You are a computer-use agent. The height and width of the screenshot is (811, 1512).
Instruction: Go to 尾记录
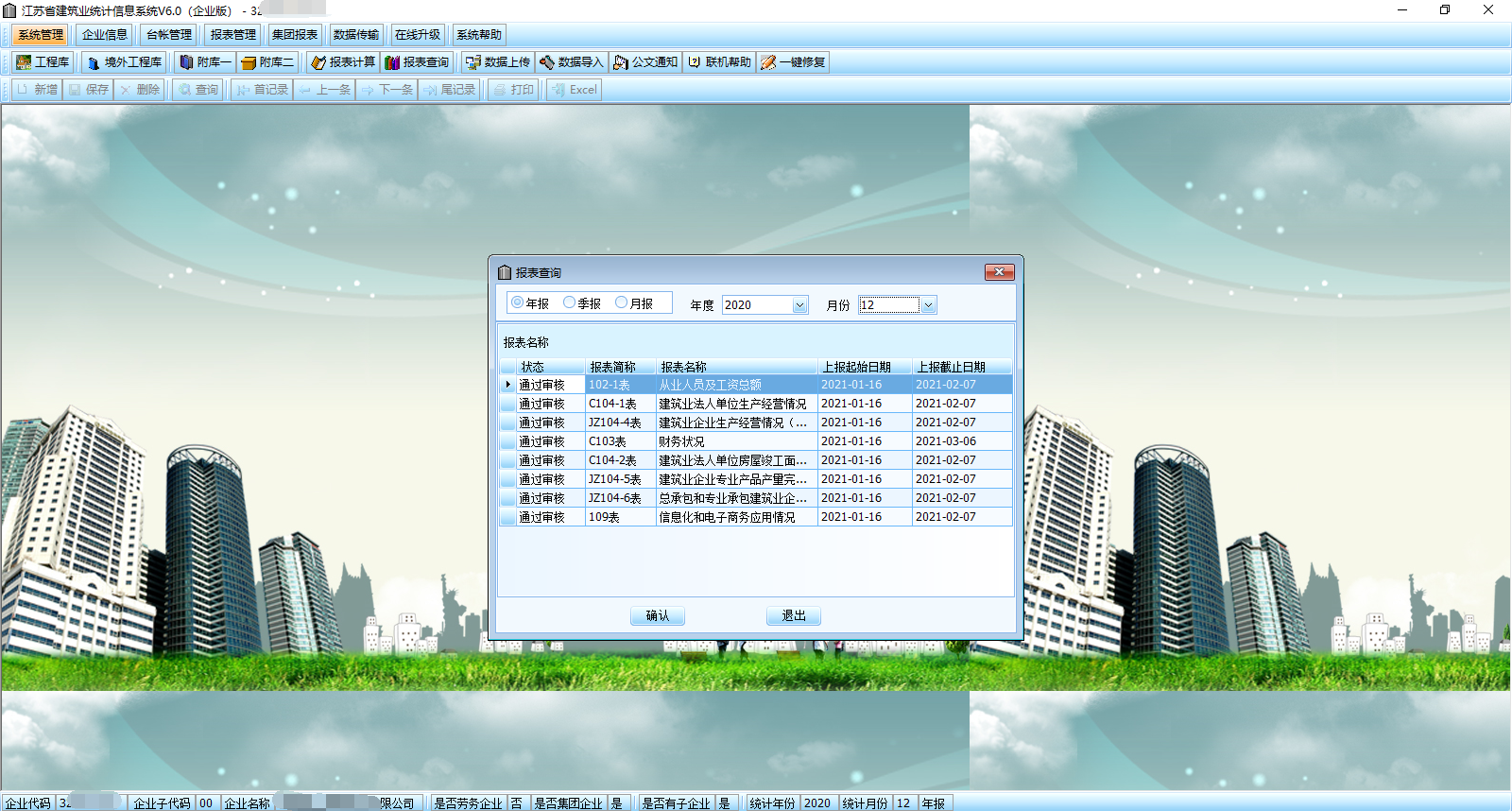tap(449, 90)
